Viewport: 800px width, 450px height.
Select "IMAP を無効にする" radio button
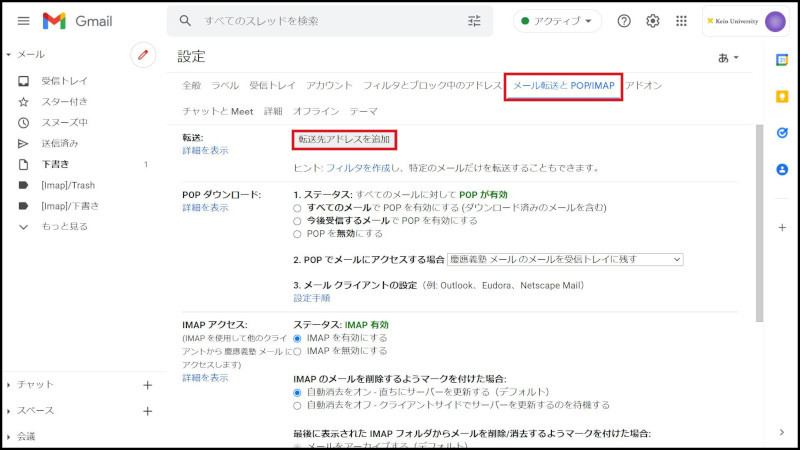297,352
